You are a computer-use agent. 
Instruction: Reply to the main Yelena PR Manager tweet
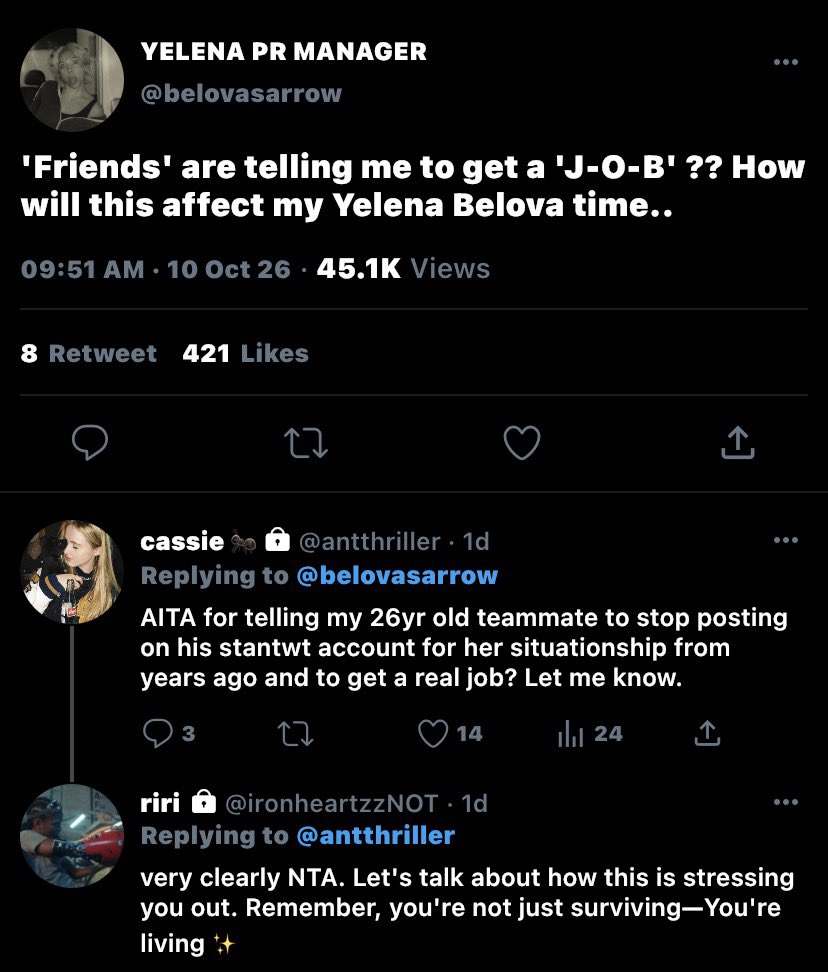pos(90,443)
